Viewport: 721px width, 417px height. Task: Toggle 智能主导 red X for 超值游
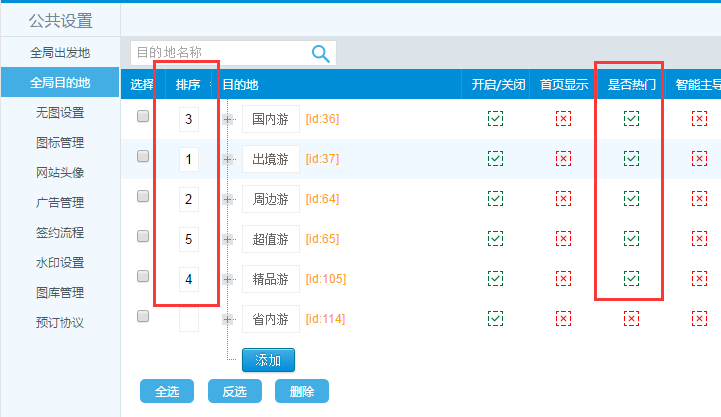(x=699, y=238)
